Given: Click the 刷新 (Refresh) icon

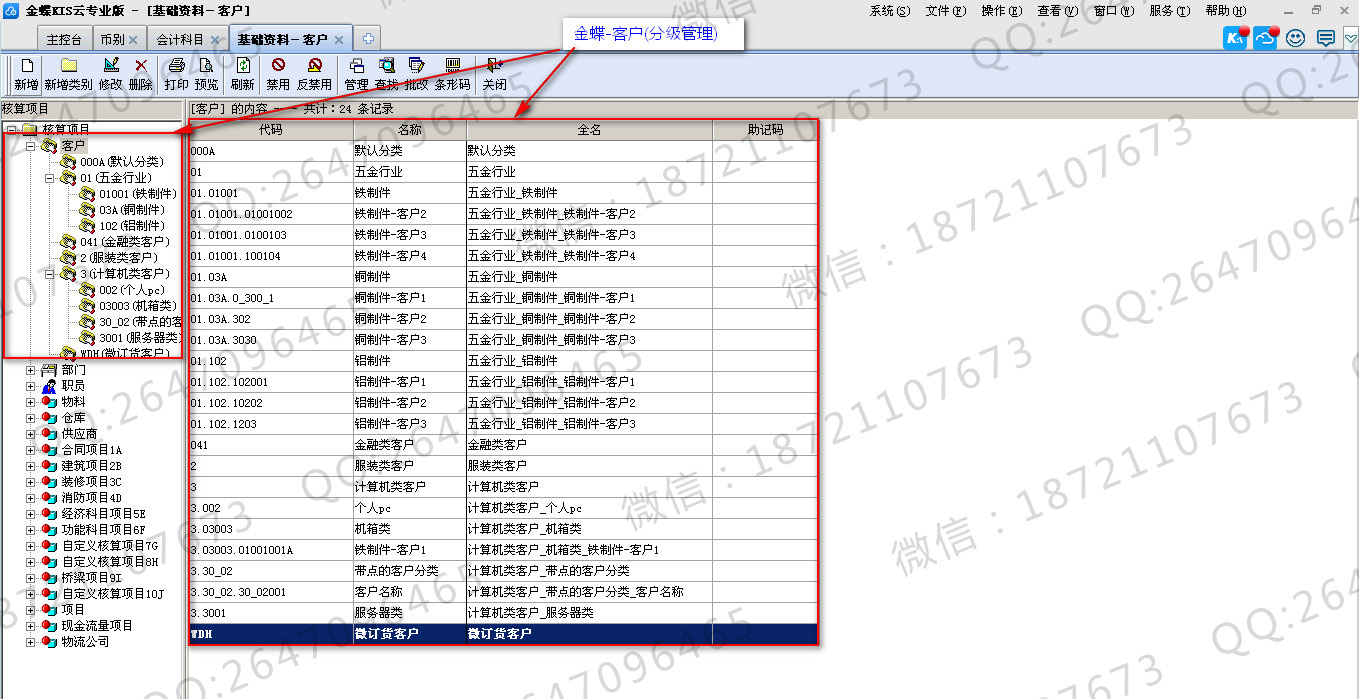Looking at the screenshot, I should coord(242,67).
